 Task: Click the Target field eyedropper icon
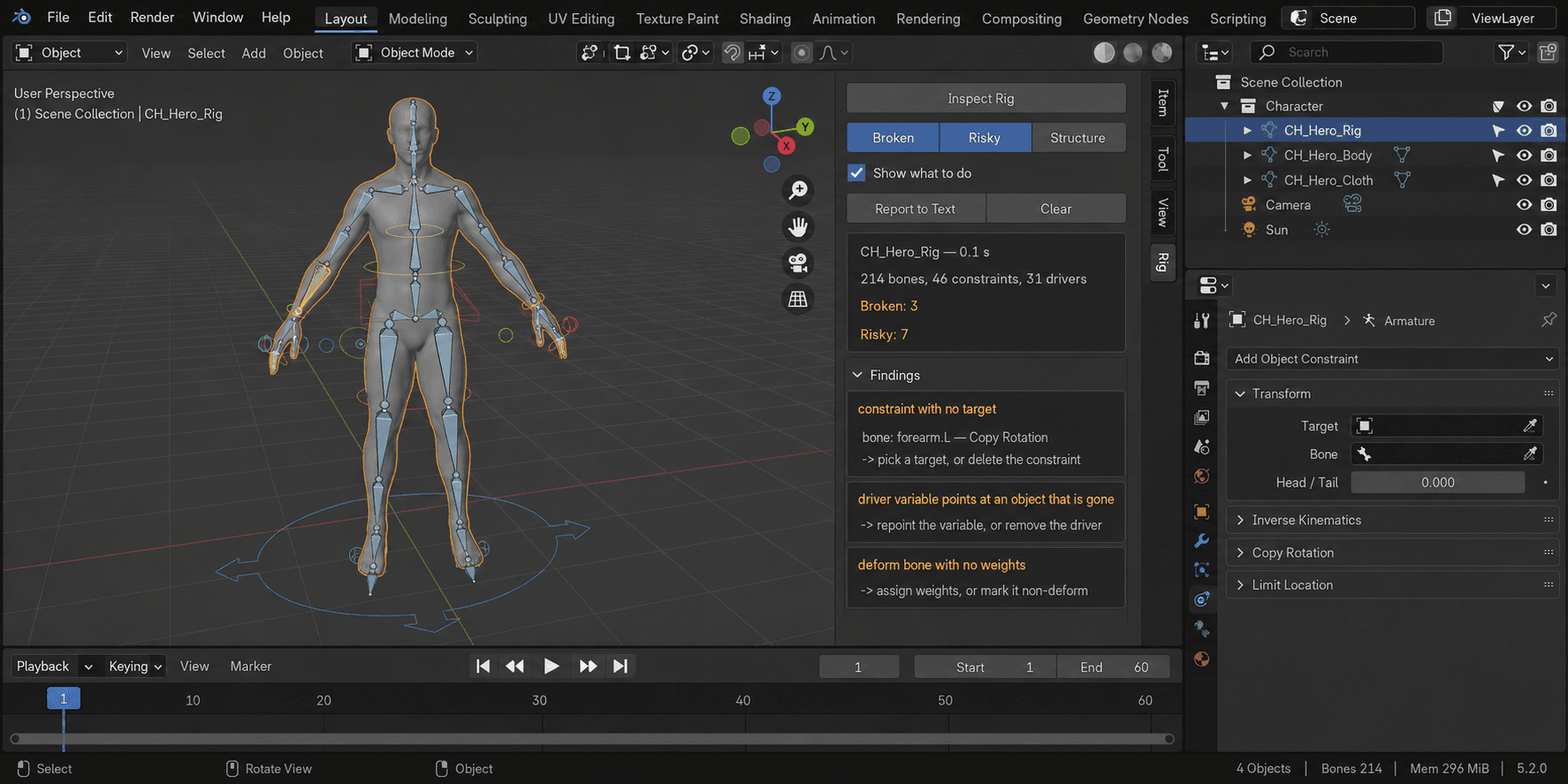pos(1530,426)
